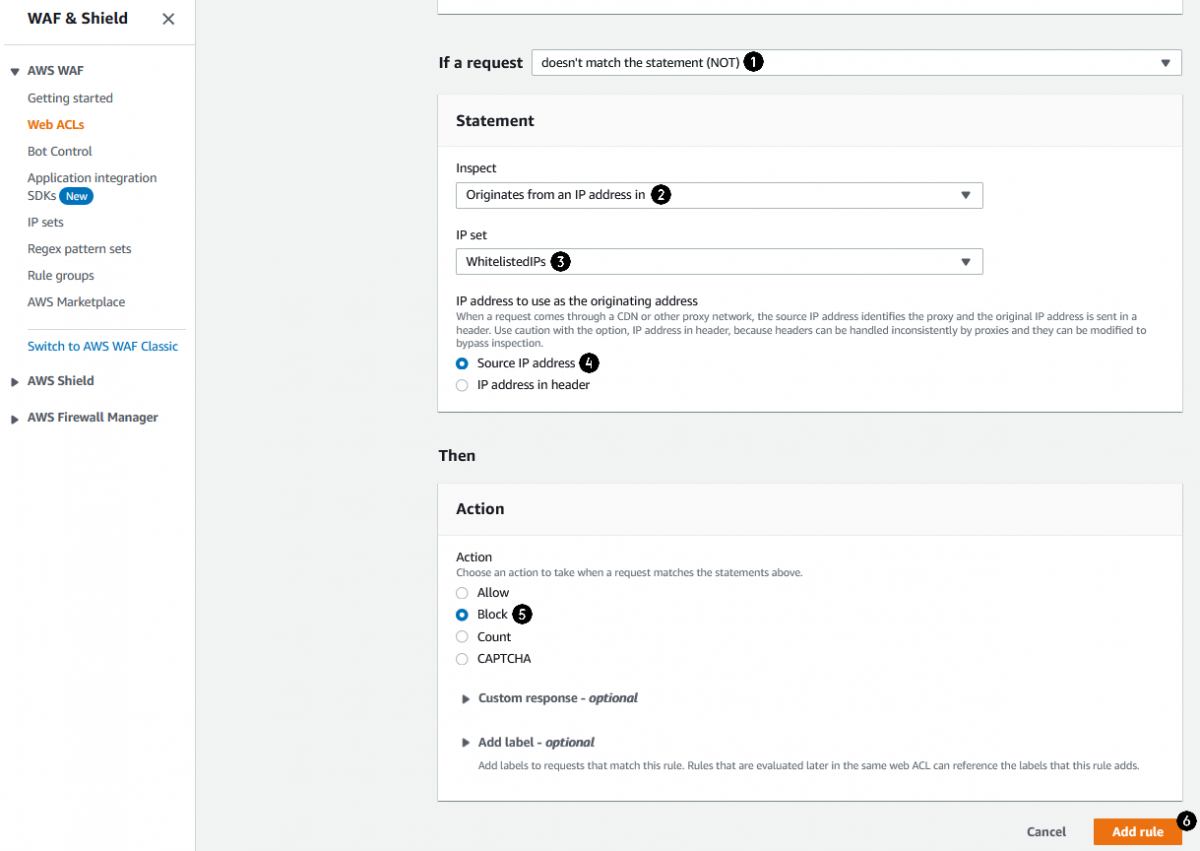The width and height of the screenshot is (1200, 851).
Task: Open the IP set dropdown
Action: 719,262
